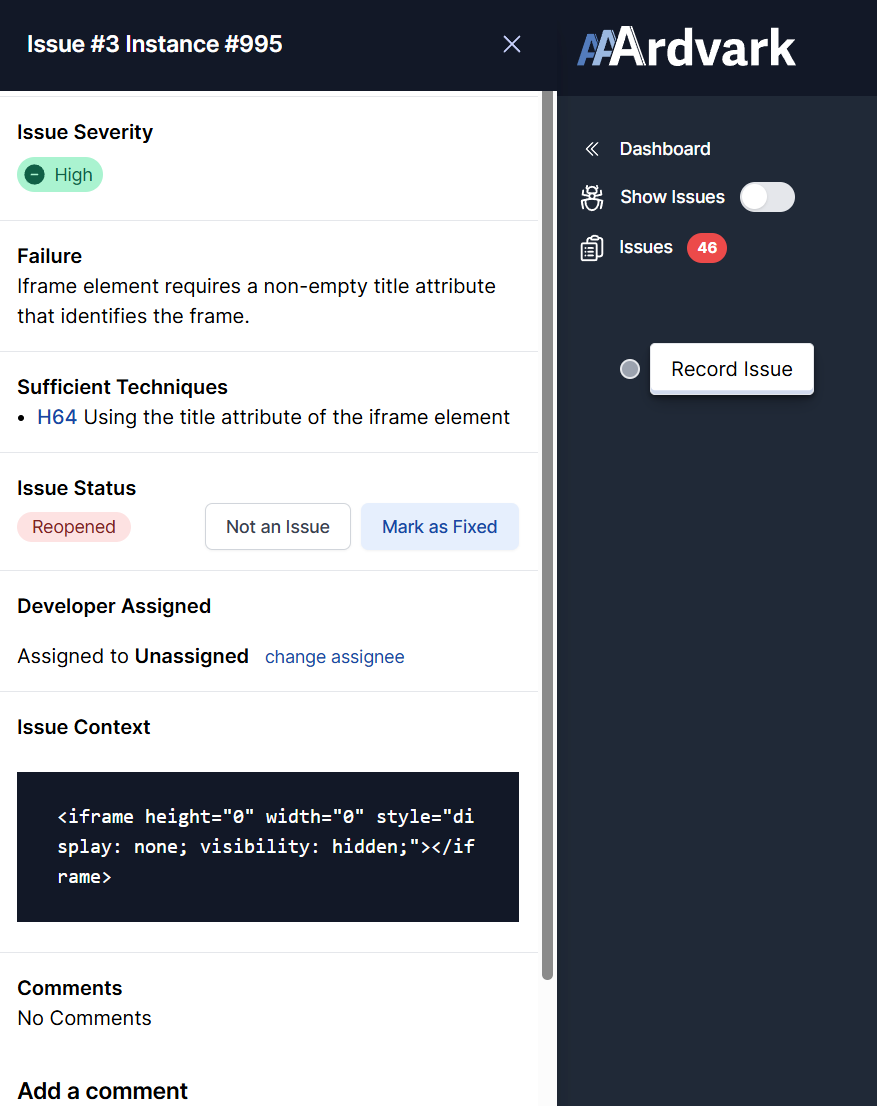877x1106 pixels.
Task: Click the minus circle icon in High badge
Action: tap(35, 175)
